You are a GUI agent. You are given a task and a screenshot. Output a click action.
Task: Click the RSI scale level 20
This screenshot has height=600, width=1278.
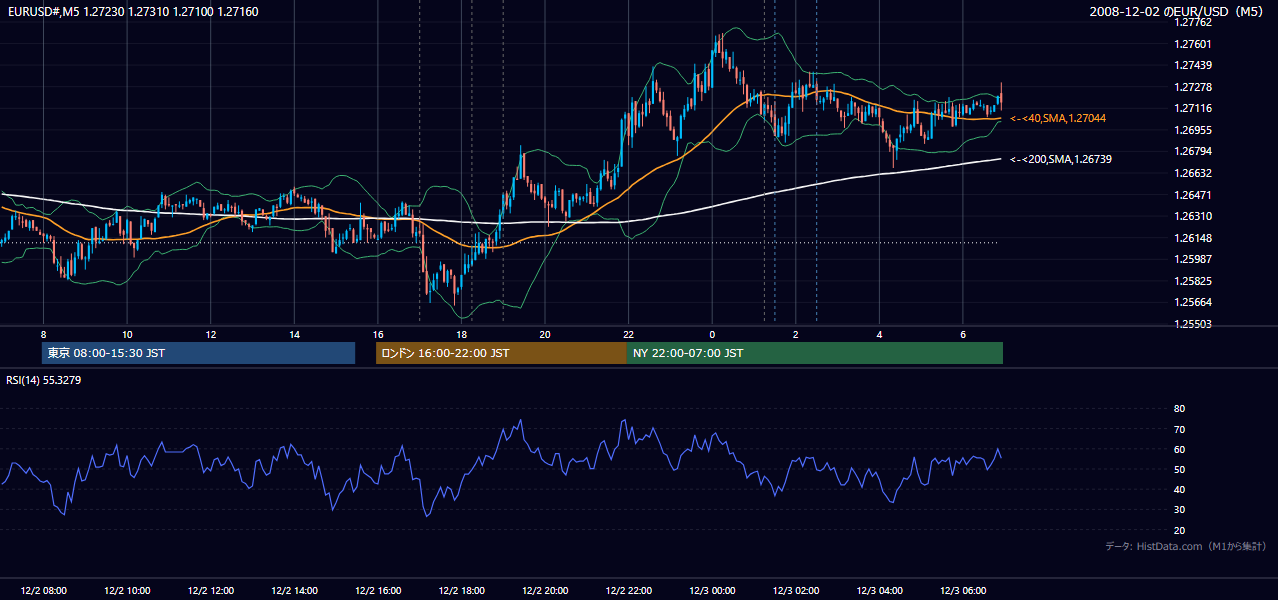click(1179, 530)
